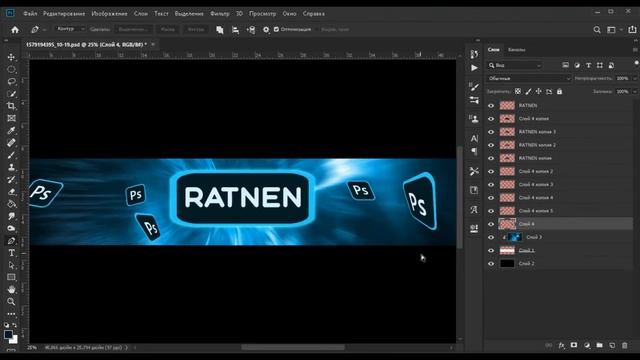The image size is (640, 360).
Task: Hide the RATNEN top layer
Action: pos(491,105)
